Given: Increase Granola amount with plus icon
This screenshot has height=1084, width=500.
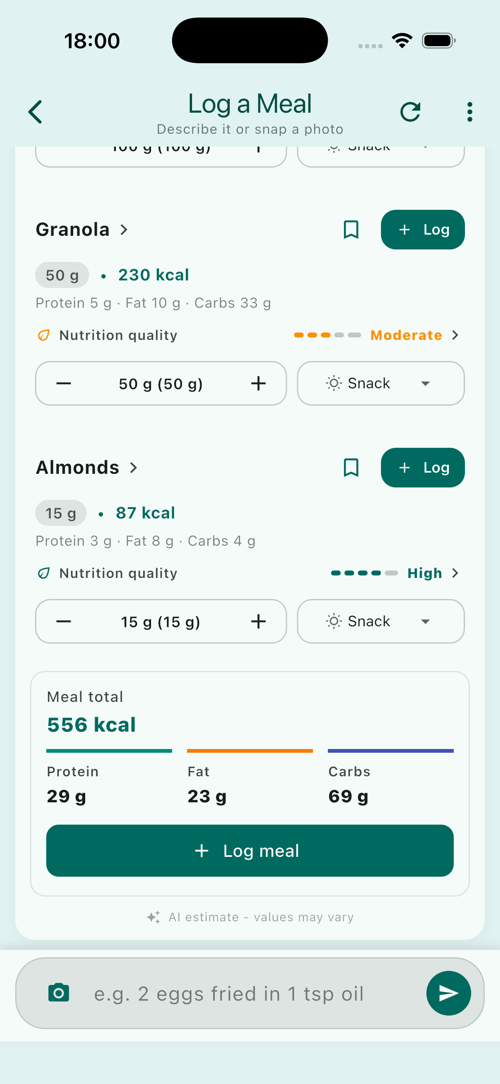Looking at the screenshot, I should 258,384.
